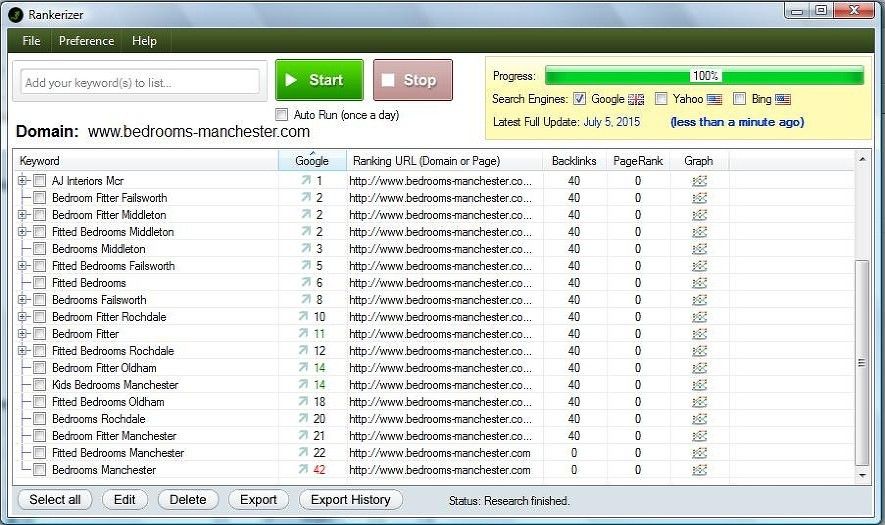This screenshot has height=525, width=885.
Task: Check the Kids Bedrooms Manchester checkbox
Action: (x=40, y=385)
